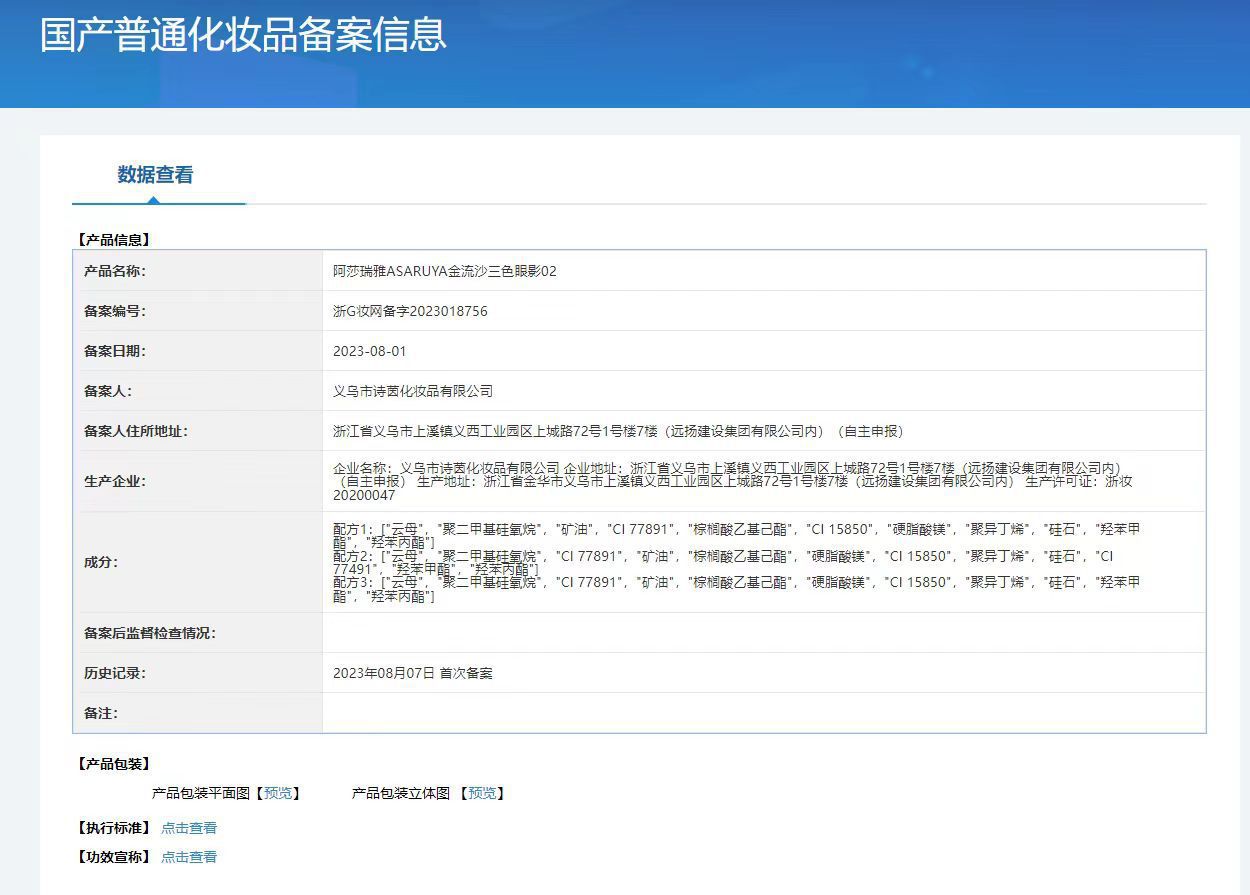Image resolution: width=1250 pixels, height=895 pixels.
Task: Click the registrant 义乌市诗茵化妆品有限公司
Action: (x=413, y=391)
